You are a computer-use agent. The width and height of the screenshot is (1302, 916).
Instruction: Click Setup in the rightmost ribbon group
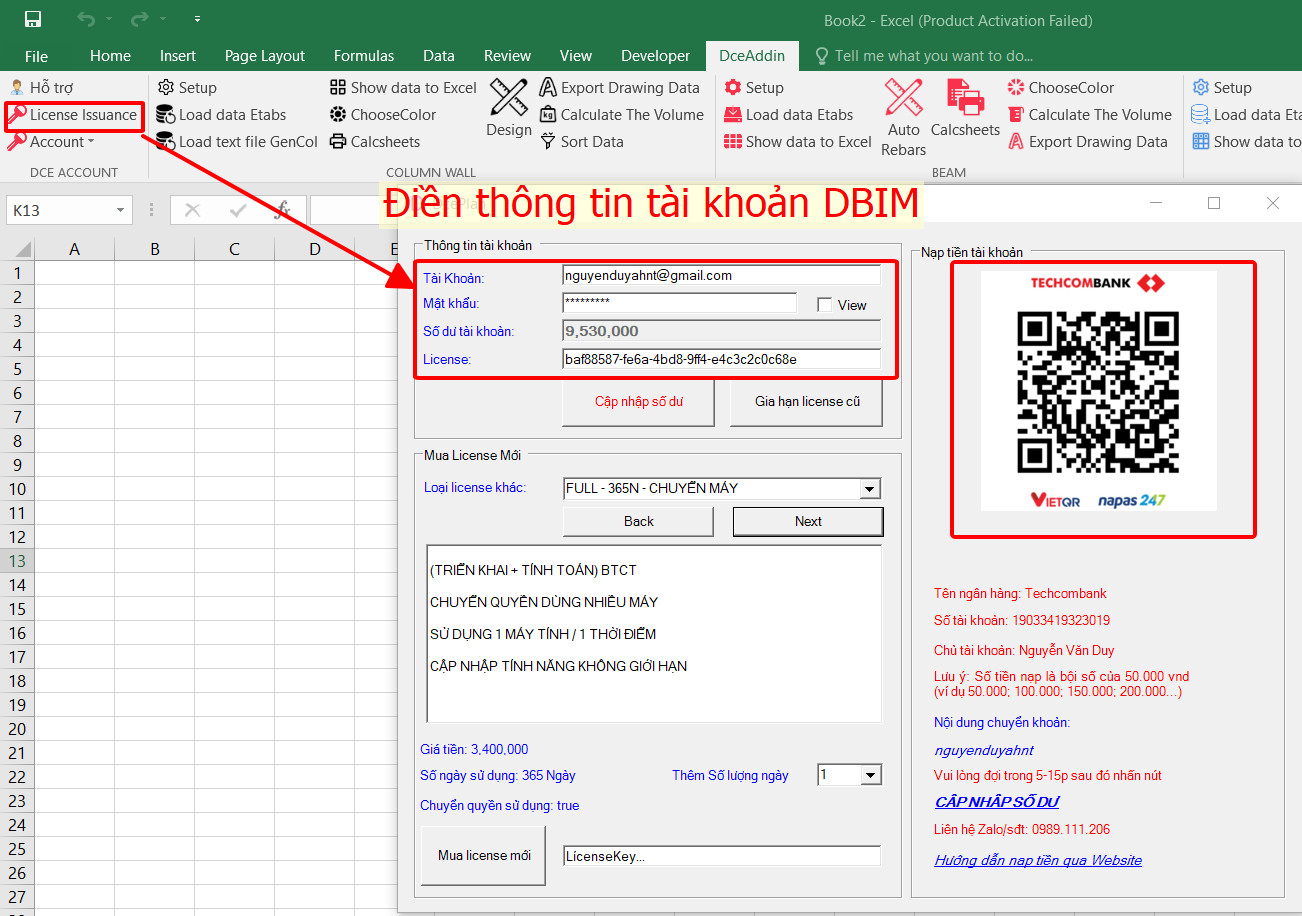[1221, 88]
